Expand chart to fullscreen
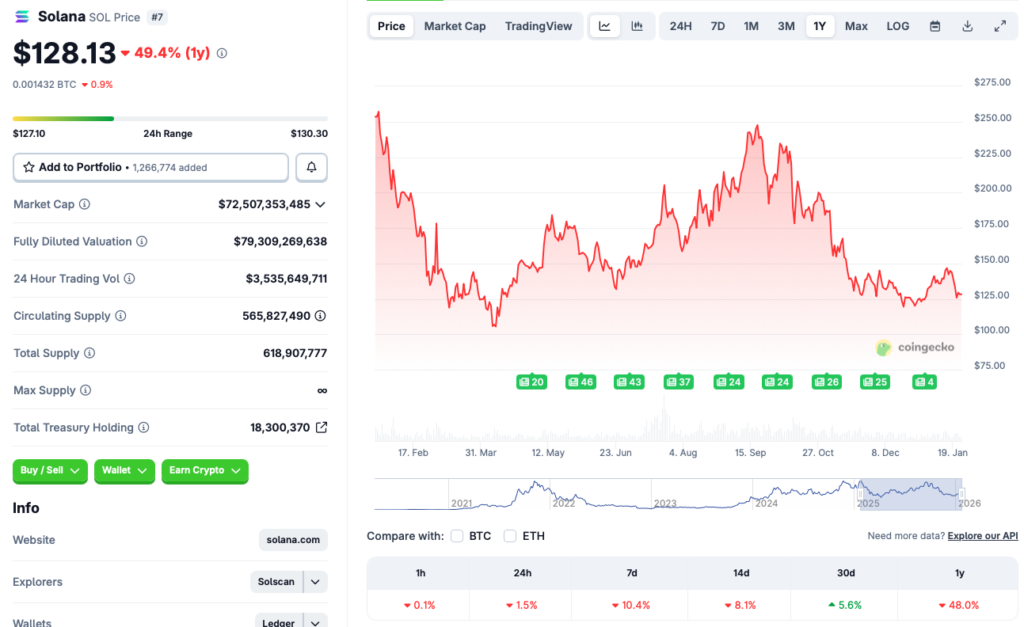Image resolution: width=1024 pixels, height=627 pixels. tap(1001, 26)
